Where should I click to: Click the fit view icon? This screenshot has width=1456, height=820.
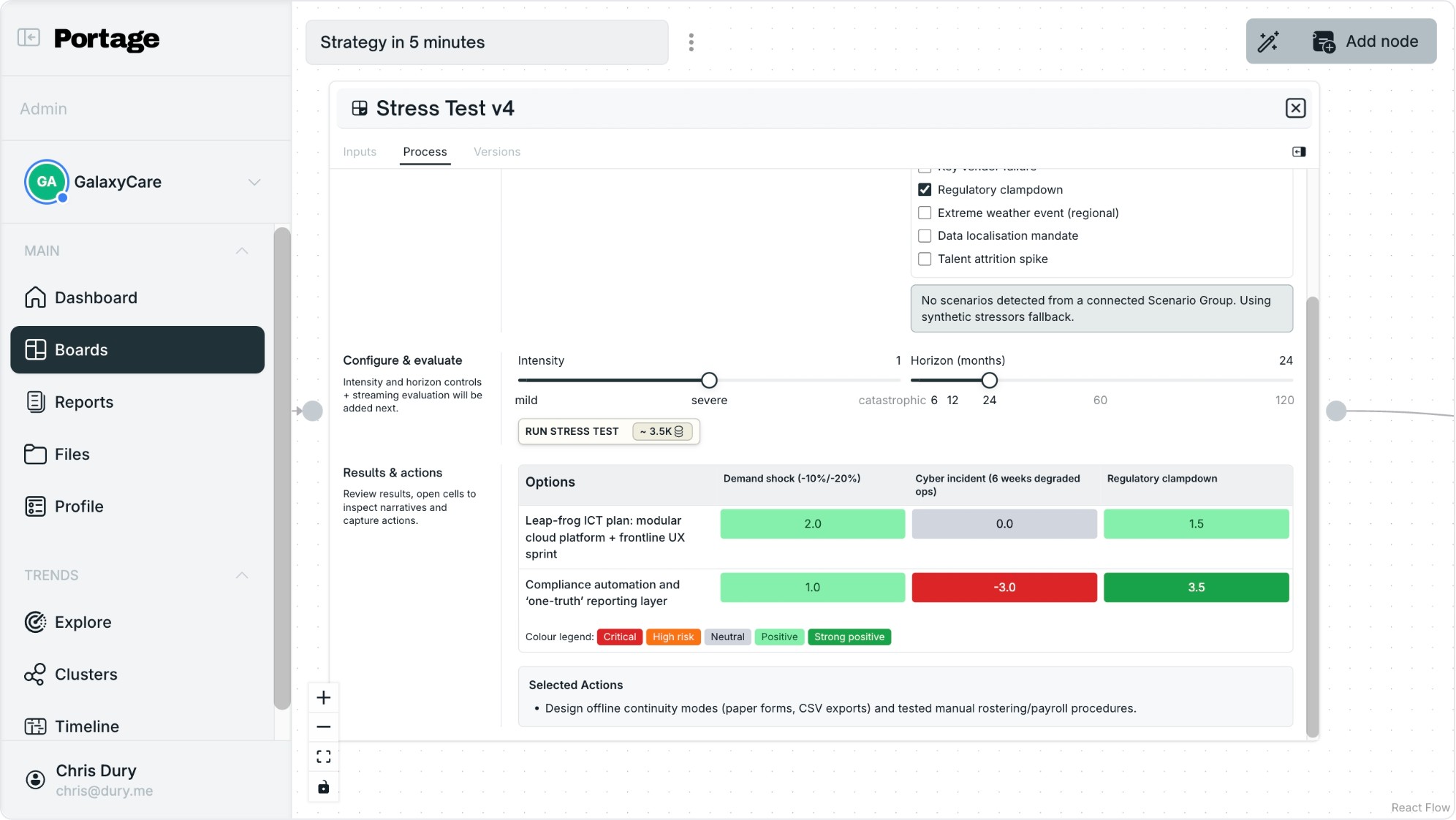tap(324, 757)
